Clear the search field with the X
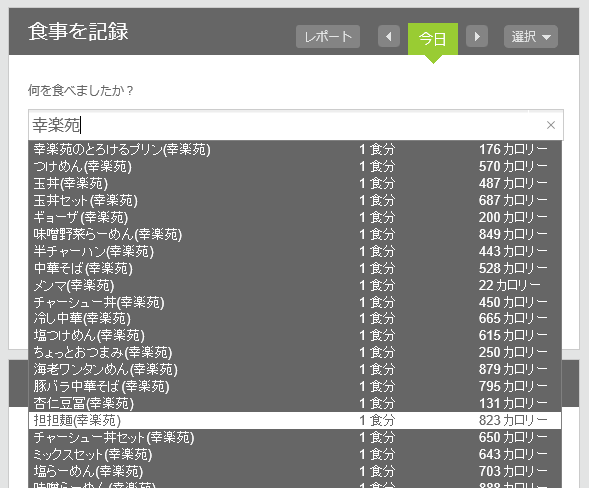The width and height of the screenshot is (591, 488). (x=551, y=125)
